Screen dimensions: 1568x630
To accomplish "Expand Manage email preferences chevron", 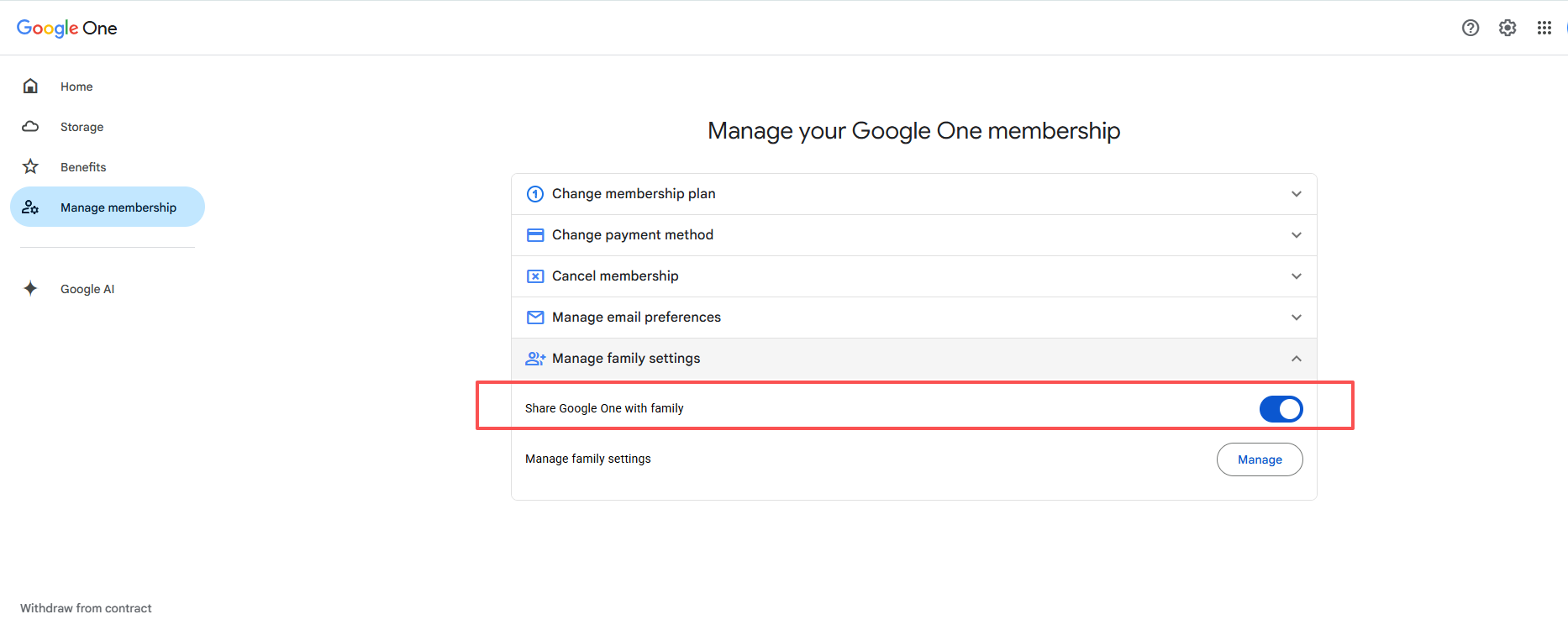I will tap(1297, 318).
